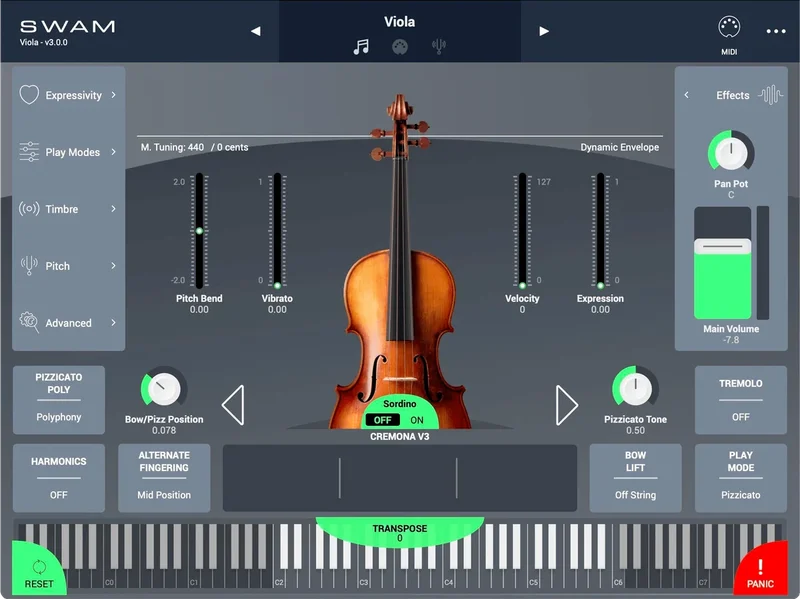
Task: Click the Effects waveform icon
Action: pyautogui.click(x=770, y=94)
